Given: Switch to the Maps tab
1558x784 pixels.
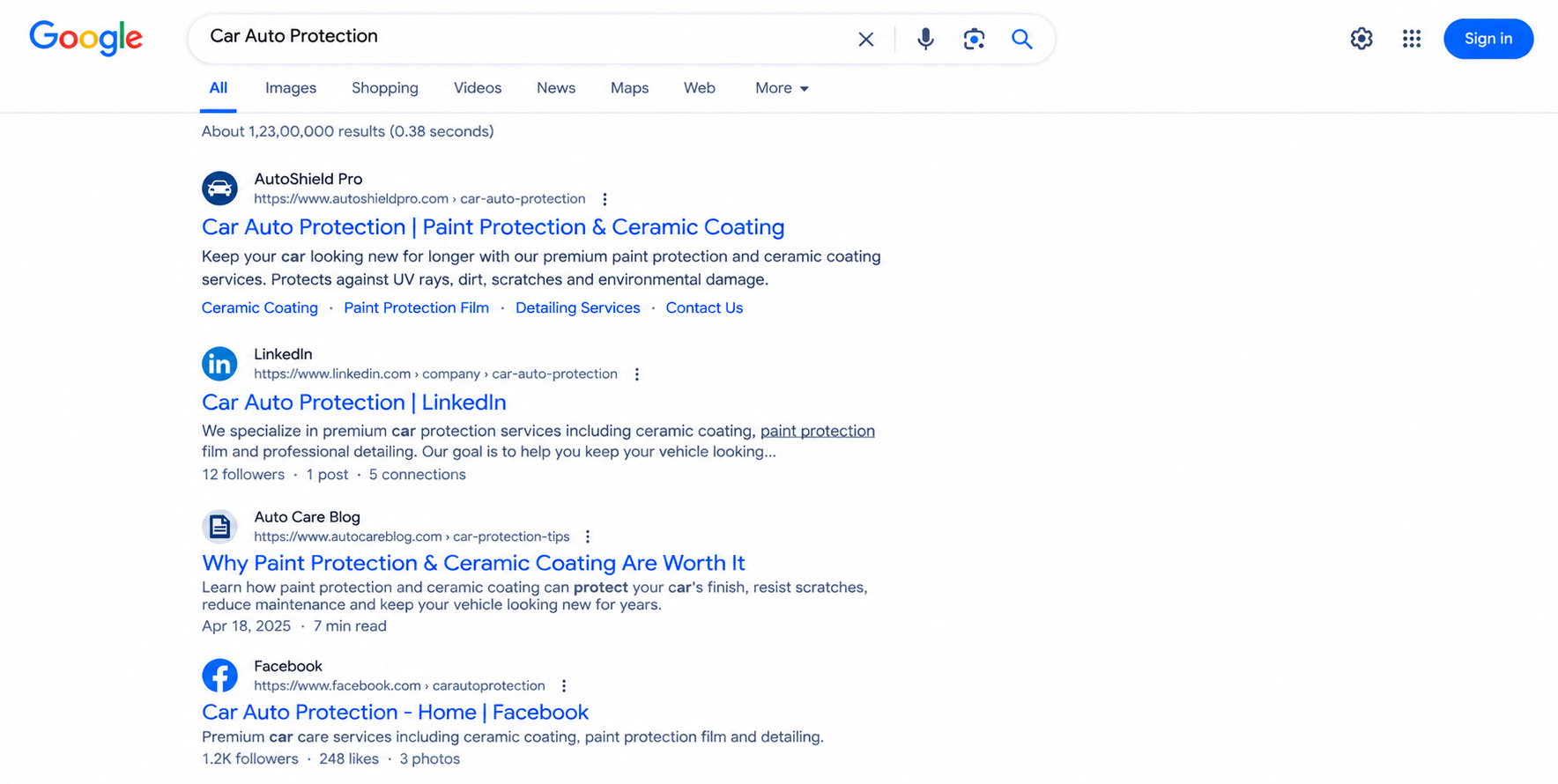Looking at the screenshot, I should [629, 88].
